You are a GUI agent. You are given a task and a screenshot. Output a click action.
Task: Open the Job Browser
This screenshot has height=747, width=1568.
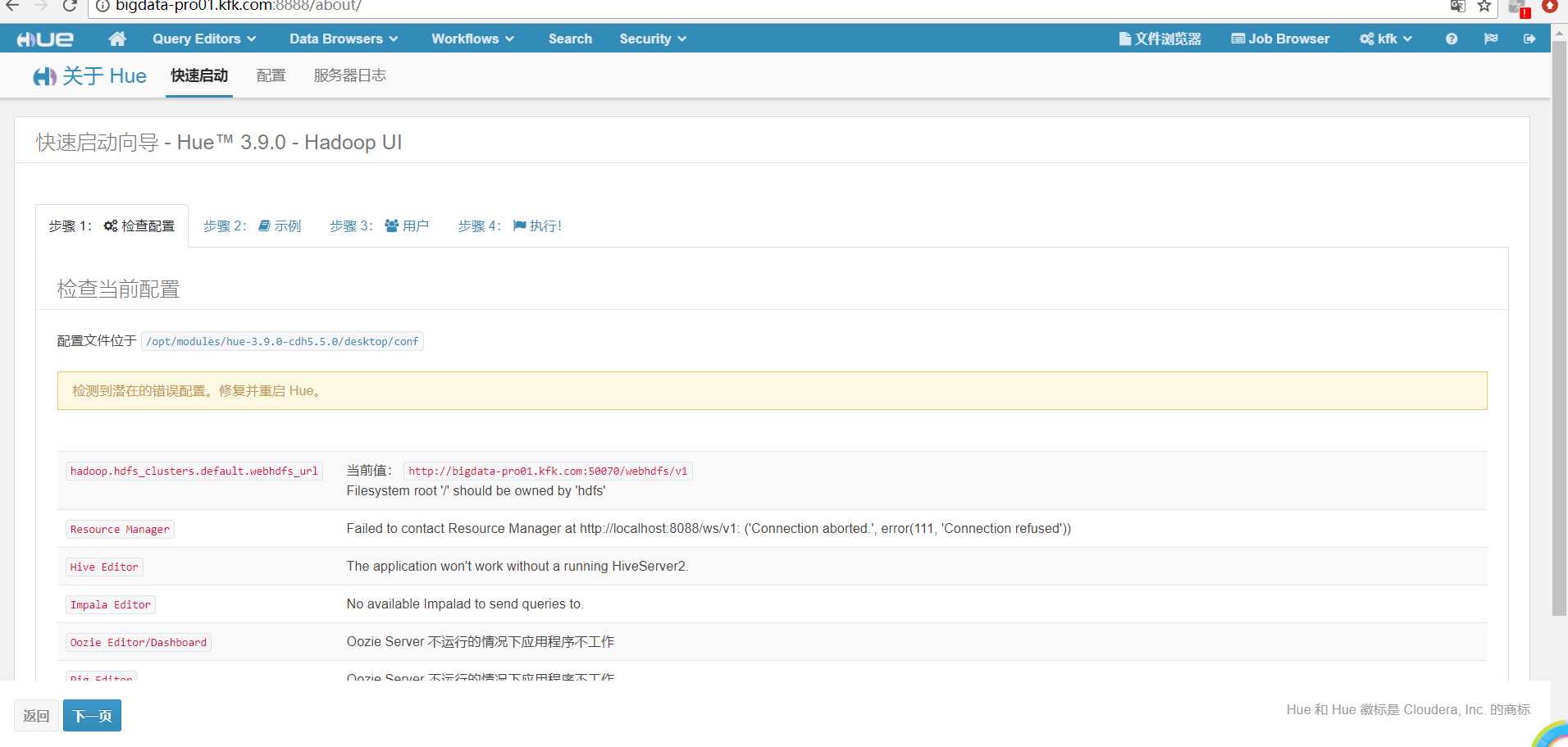click(x=1280, y=39)
